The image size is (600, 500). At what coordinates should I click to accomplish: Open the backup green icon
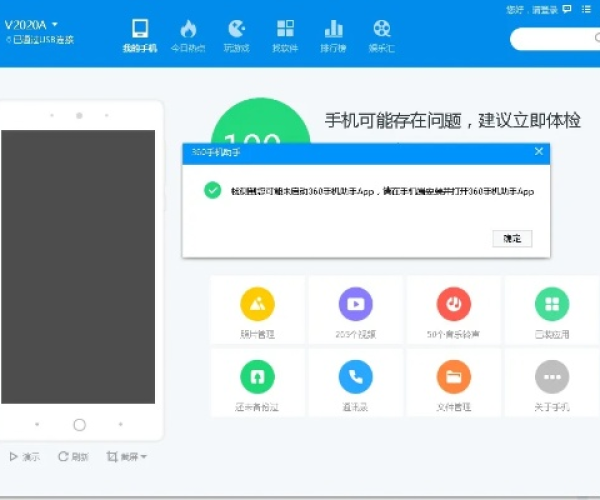258,377
